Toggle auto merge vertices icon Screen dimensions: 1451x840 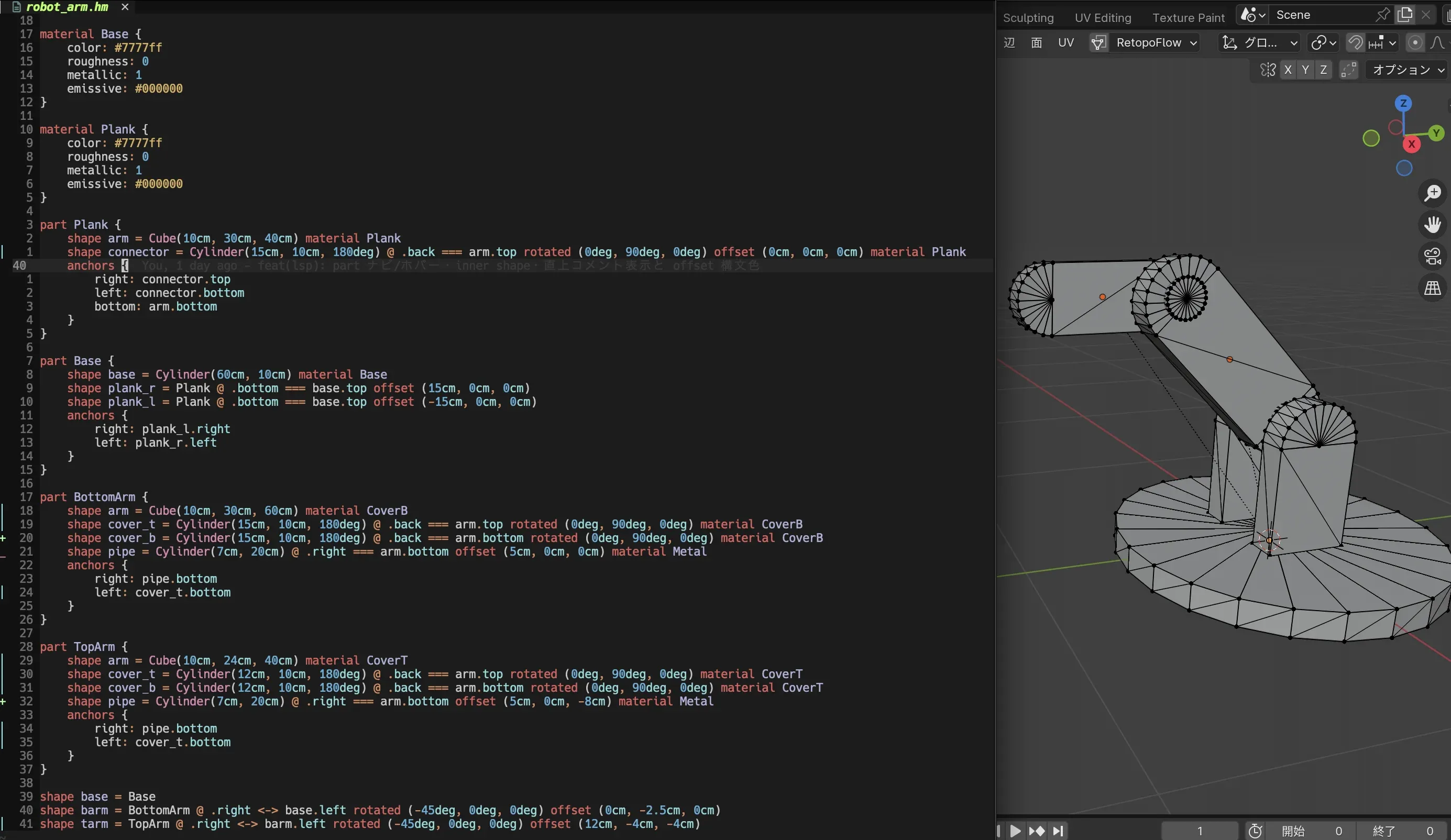(1348, 70)
